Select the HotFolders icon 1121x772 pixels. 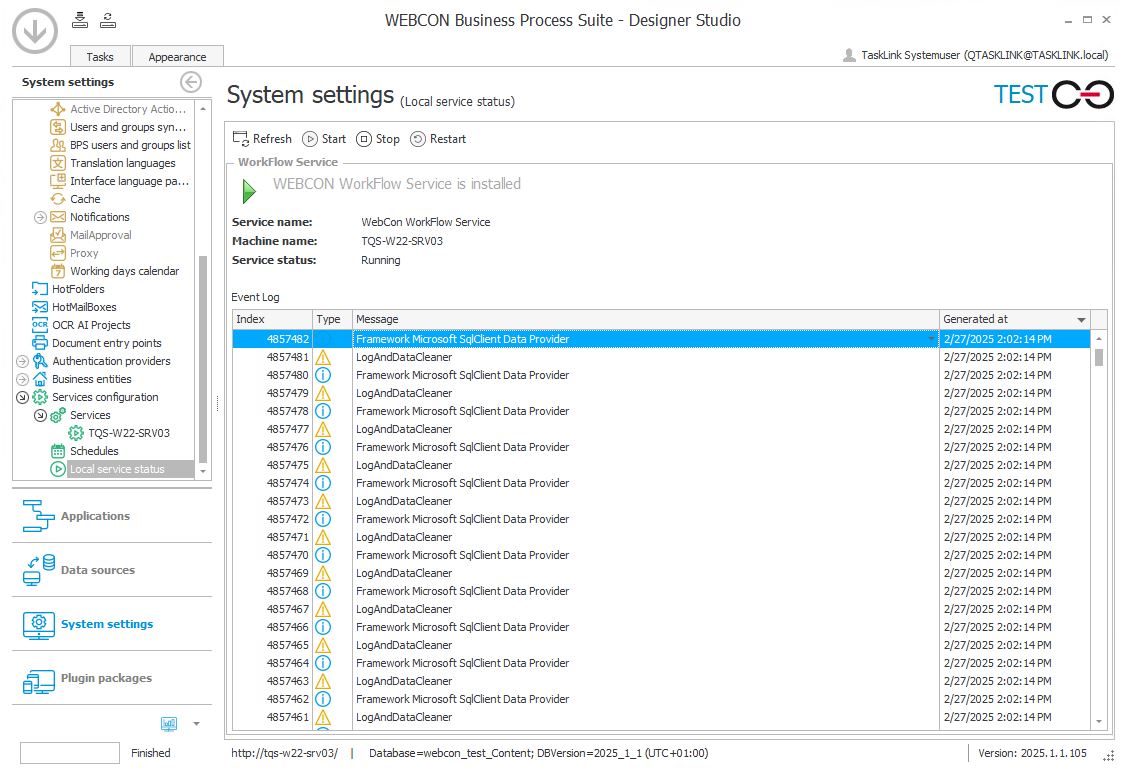[39, 289]
